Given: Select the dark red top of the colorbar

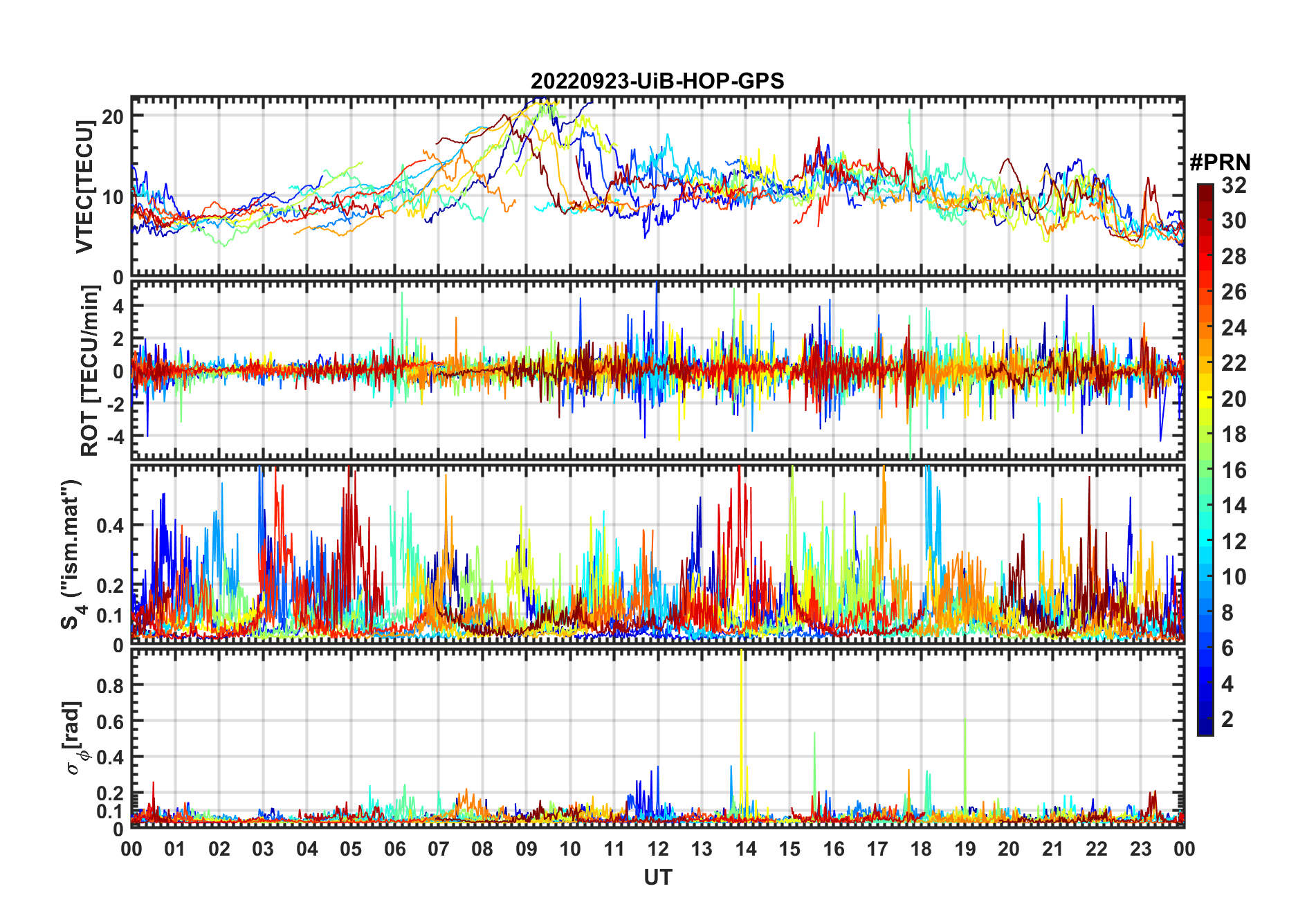Looking at the screenshot, I should (x=1205, y=190).
